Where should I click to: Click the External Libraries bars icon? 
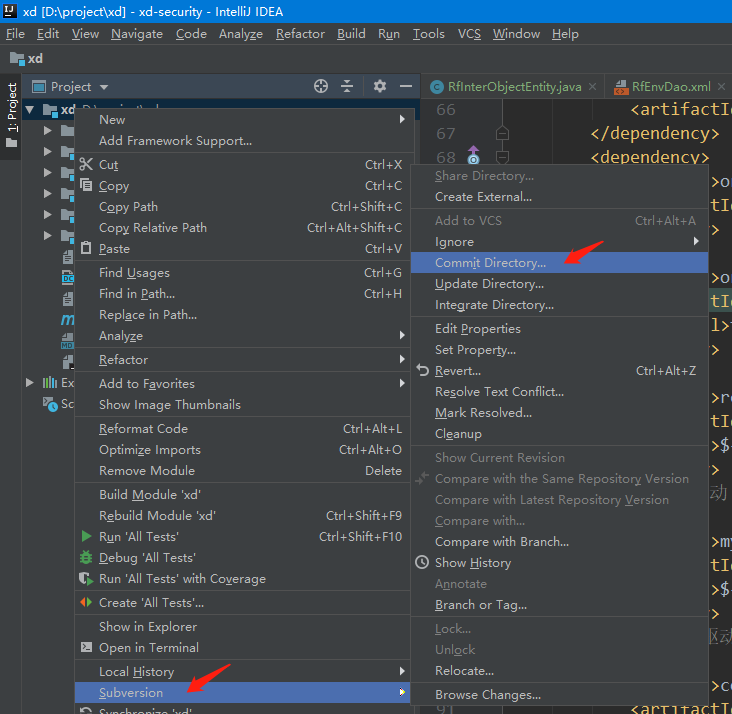click(50, 382)
